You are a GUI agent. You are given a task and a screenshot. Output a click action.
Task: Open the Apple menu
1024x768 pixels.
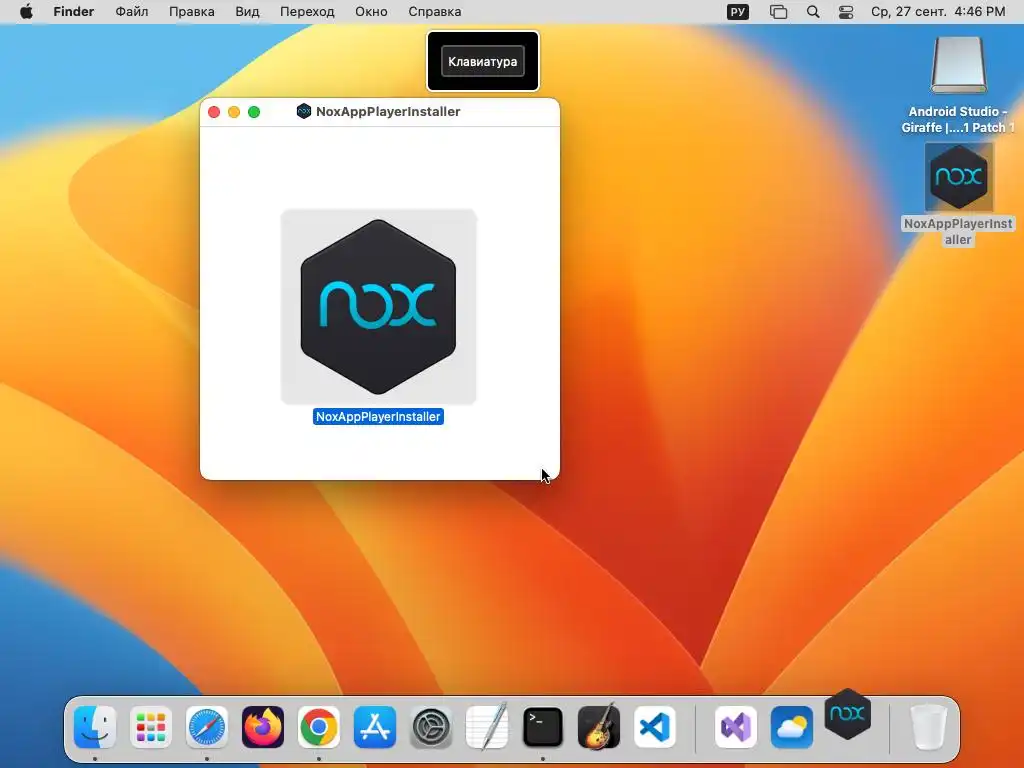(26, 12)
